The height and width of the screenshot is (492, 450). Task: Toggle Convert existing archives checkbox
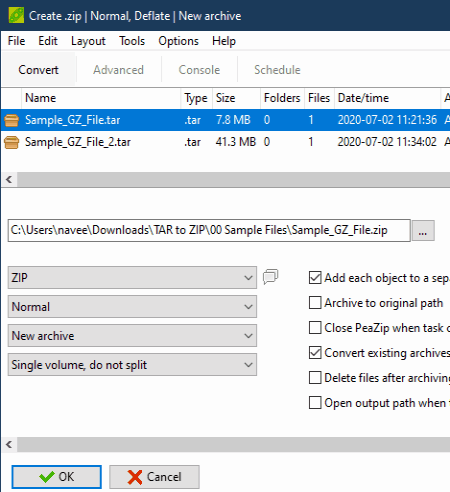[x=315, y=353]
